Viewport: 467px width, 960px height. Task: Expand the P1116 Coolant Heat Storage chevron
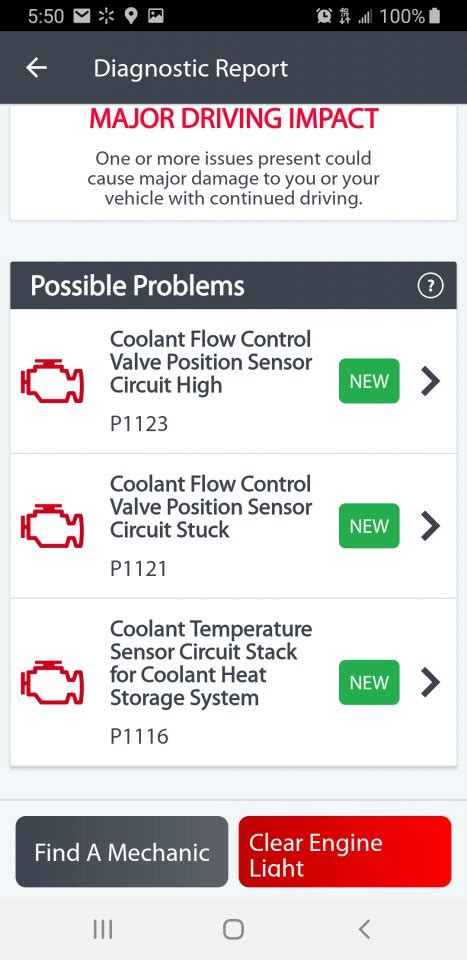coord(431,682)
